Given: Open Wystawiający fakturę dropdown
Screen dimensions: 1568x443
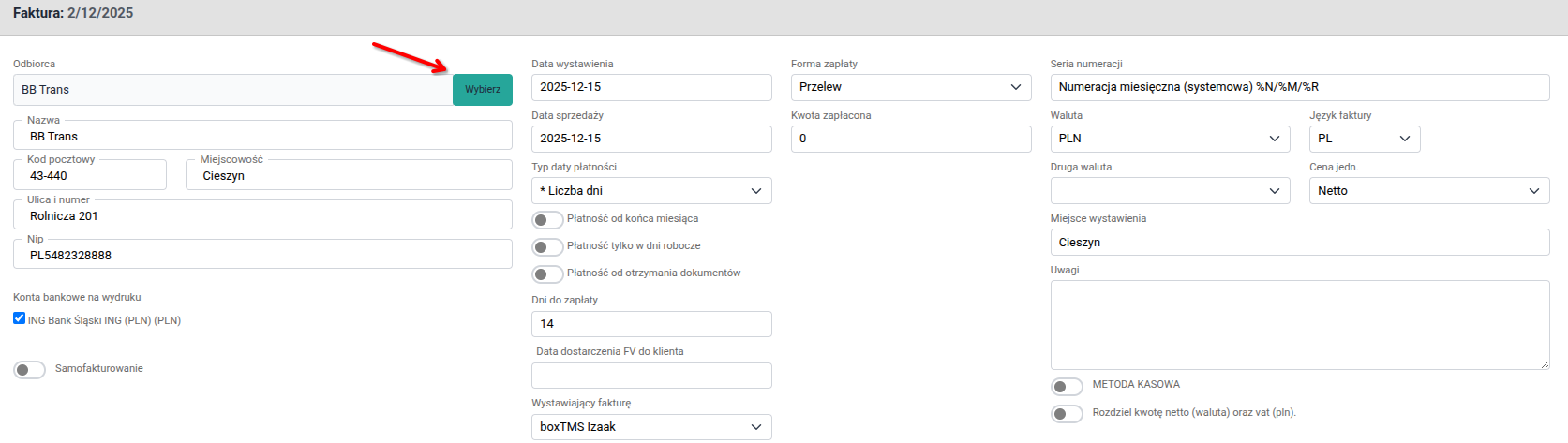Looking at the screenshot, I should 651,427.
